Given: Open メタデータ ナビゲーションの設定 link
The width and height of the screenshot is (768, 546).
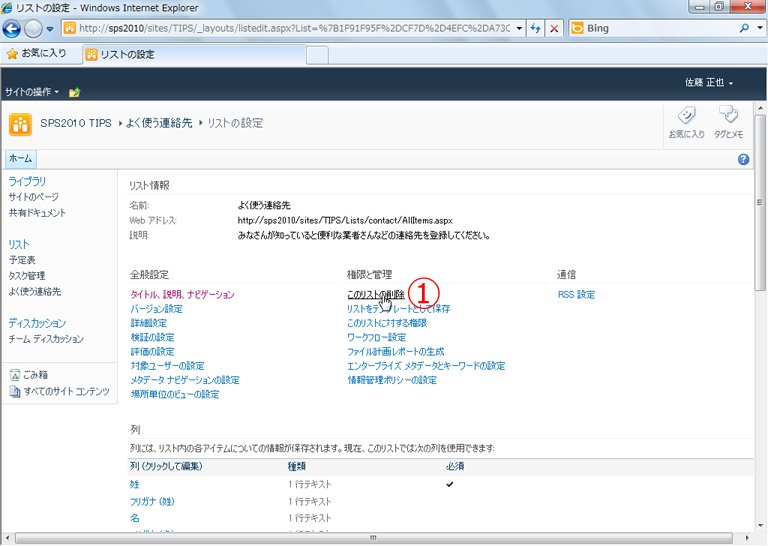Looking at the screenshot, I should pyautogui.click(x=185, y=380).
